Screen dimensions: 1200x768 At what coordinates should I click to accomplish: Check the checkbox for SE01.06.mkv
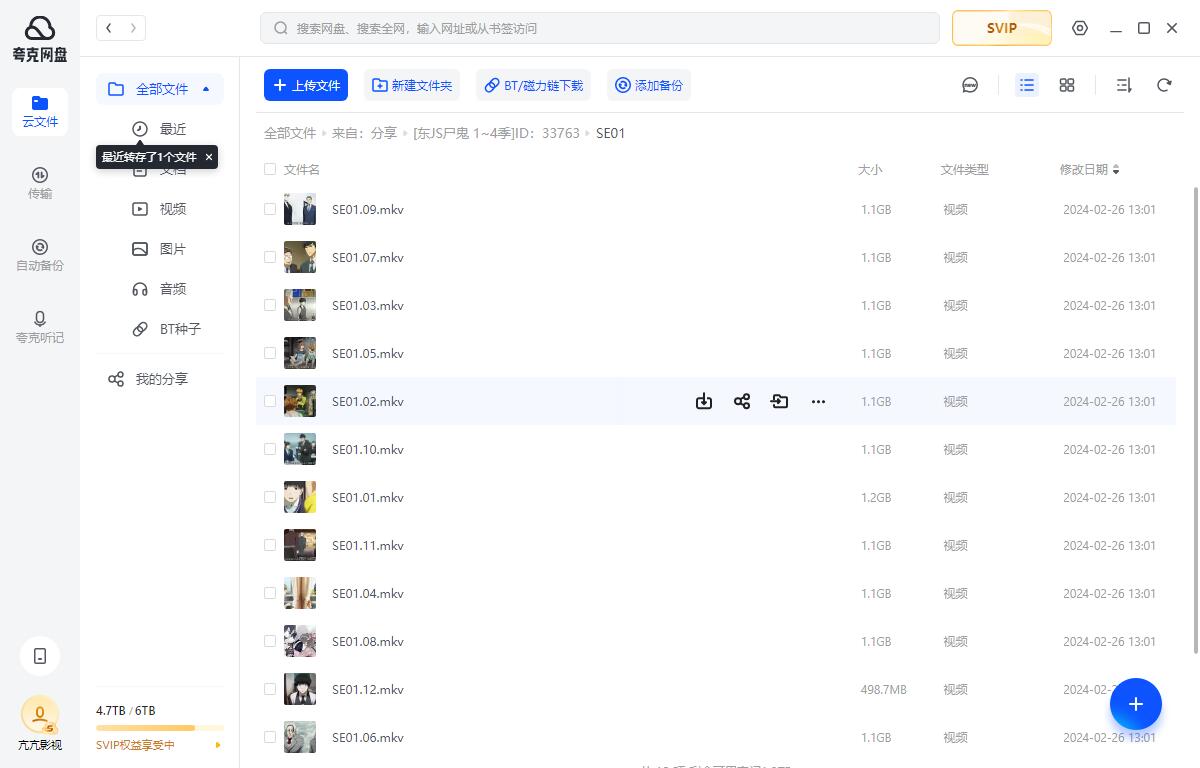[x=270, y=737]
